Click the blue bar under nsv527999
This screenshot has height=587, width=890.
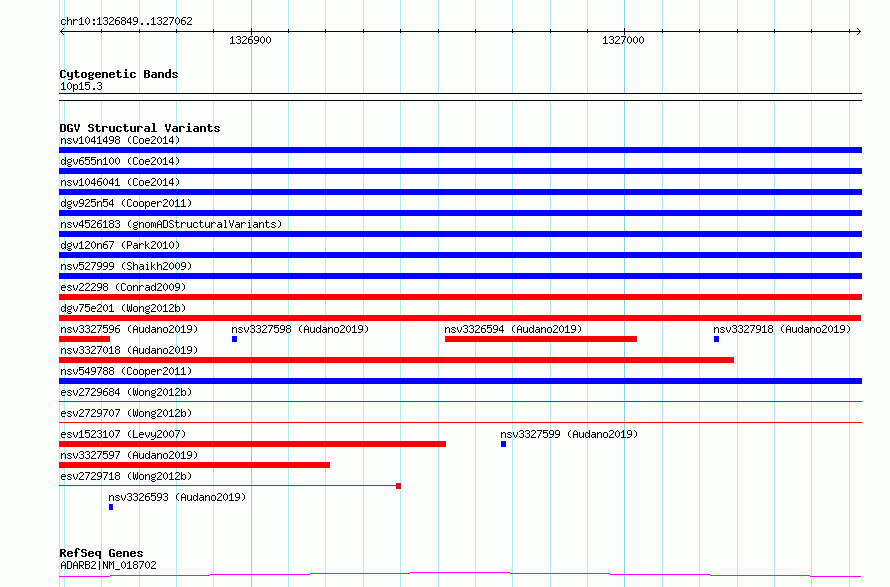[x=460, y=276]
